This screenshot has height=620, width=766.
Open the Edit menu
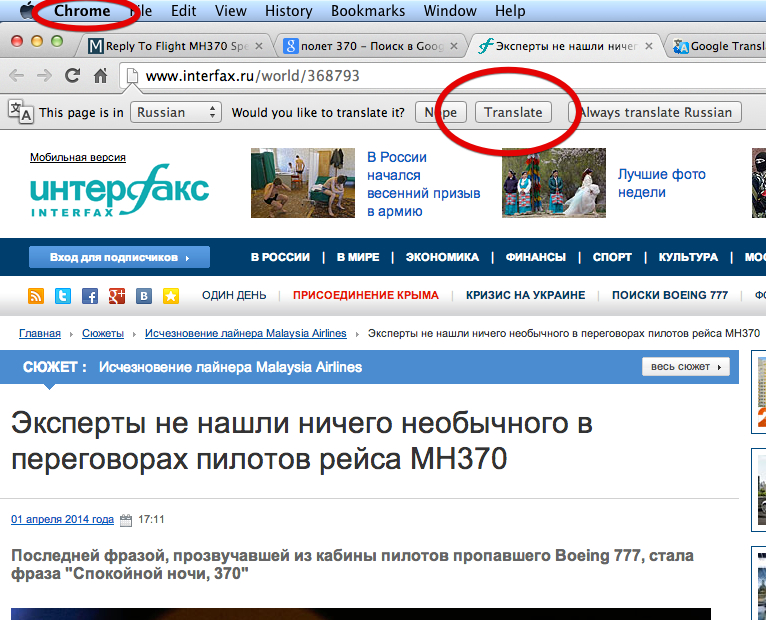pyautogui.click(x=183, y=11)
